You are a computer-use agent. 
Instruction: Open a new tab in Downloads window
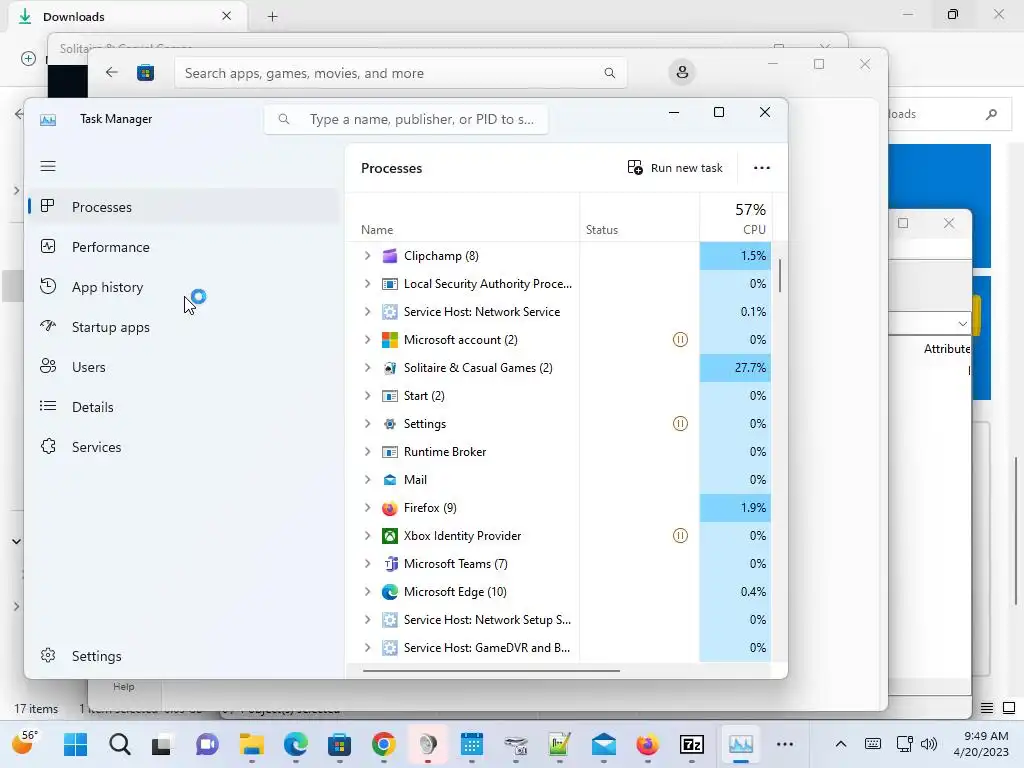point(272,17)
